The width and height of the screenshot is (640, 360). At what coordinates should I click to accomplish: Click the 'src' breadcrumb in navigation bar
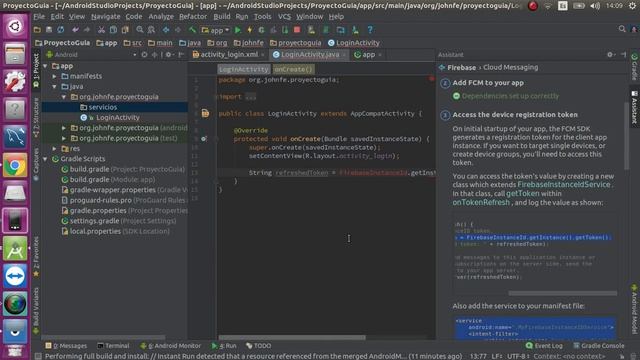click(133, 43)
